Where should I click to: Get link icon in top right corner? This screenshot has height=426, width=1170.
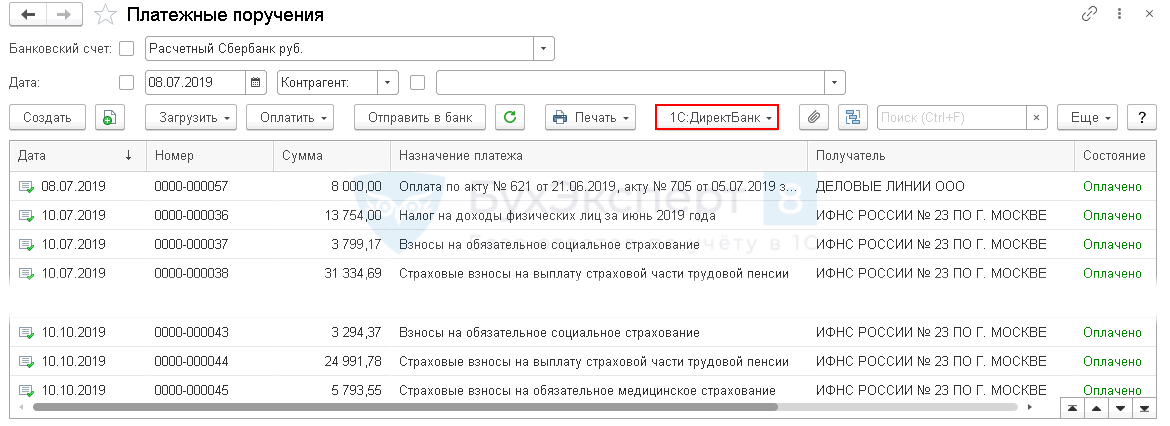coord(1089,15)
